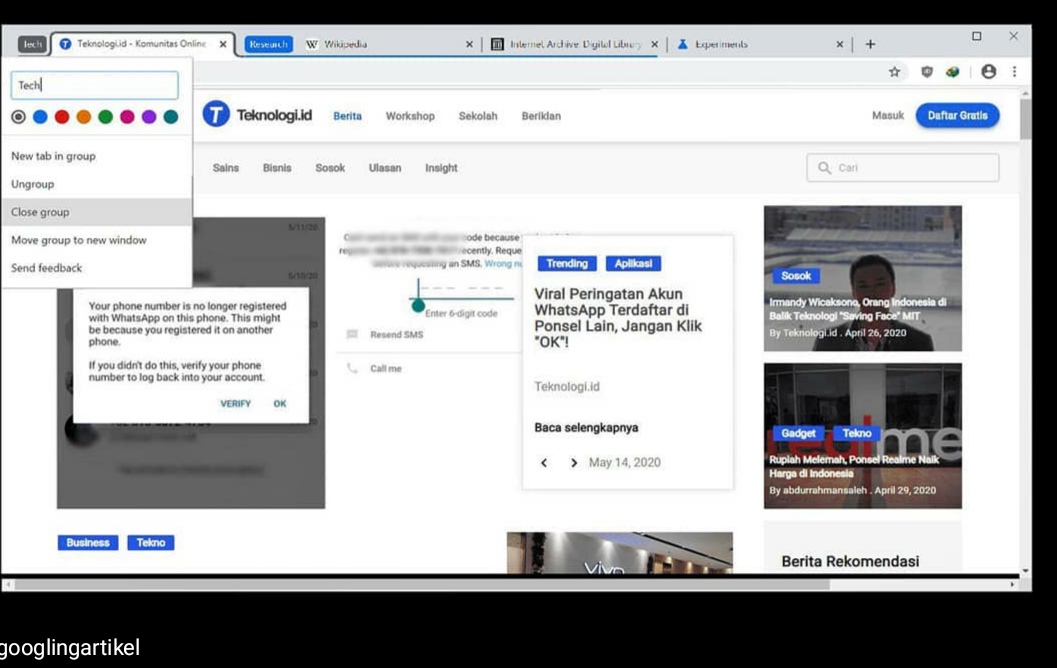Click the Aplikasi tag
Screen dimensions: 1057x668
(x=633, y=264)
